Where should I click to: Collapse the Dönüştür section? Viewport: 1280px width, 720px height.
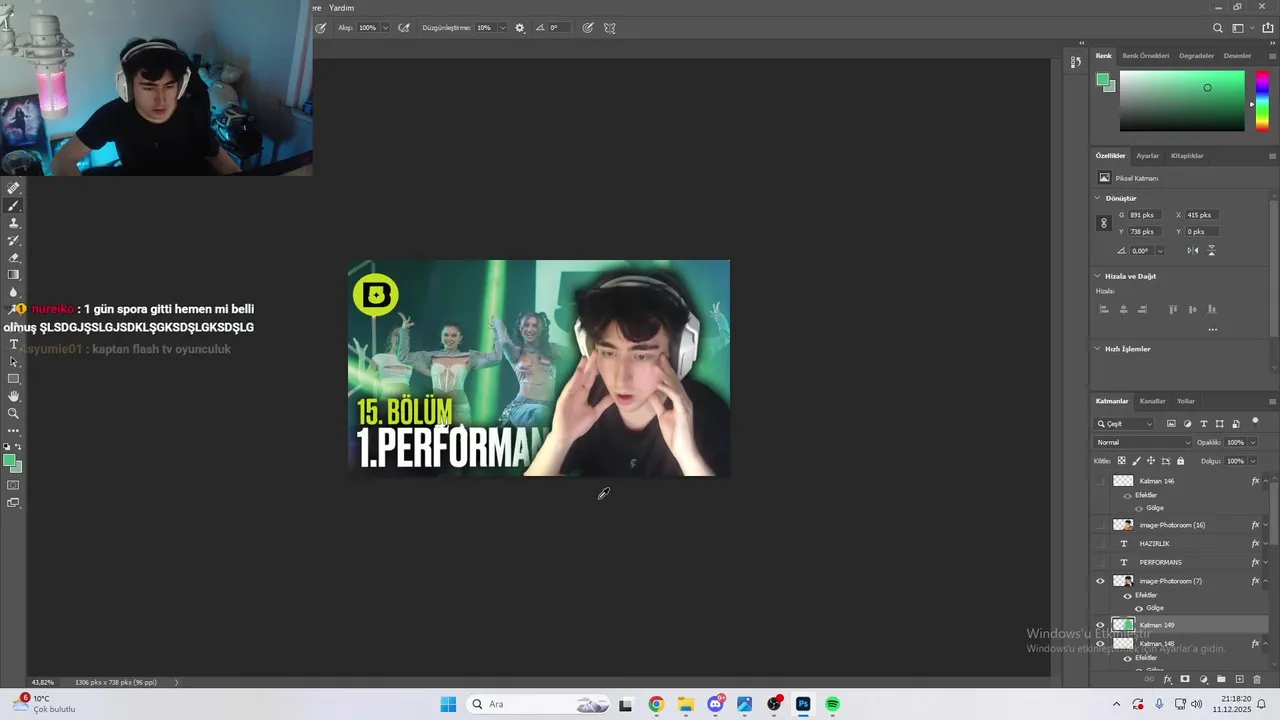coord(1097,198)
